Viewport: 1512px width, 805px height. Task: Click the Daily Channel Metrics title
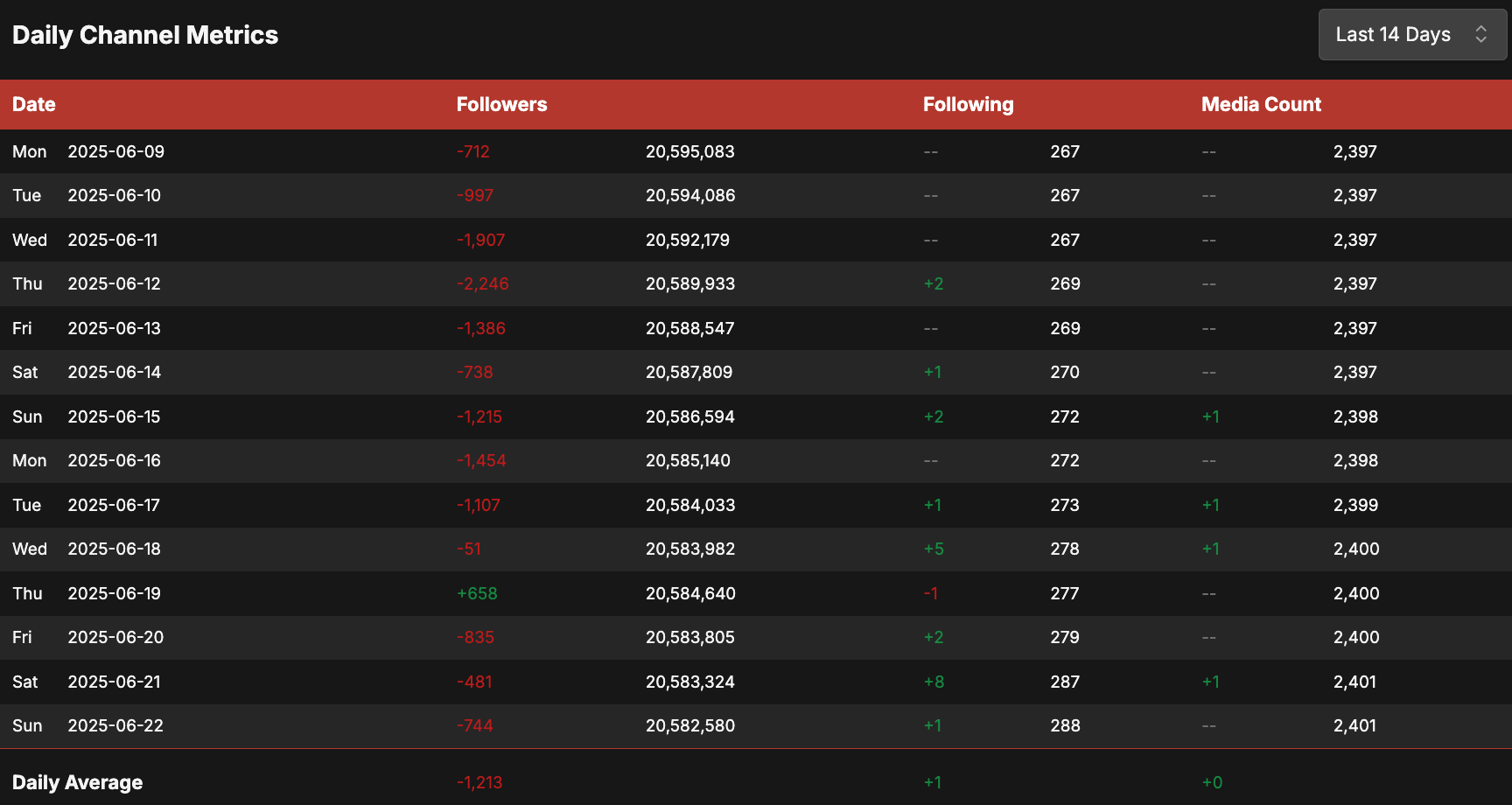pyautogui.click(x=145, y=35)
